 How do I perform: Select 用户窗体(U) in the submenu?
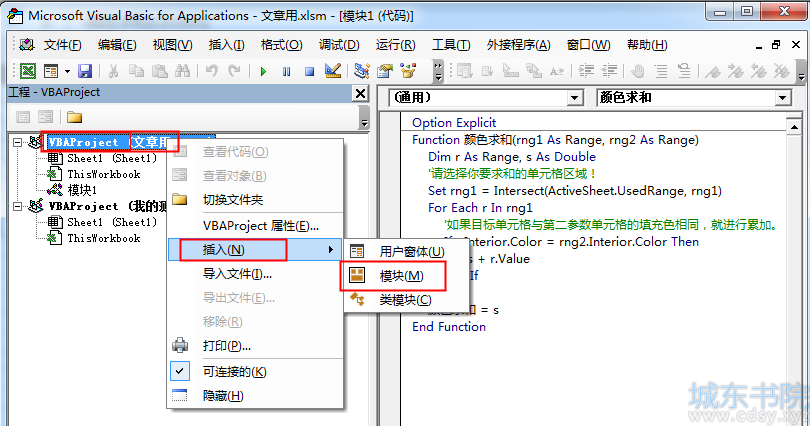click(x=407, y=251)
